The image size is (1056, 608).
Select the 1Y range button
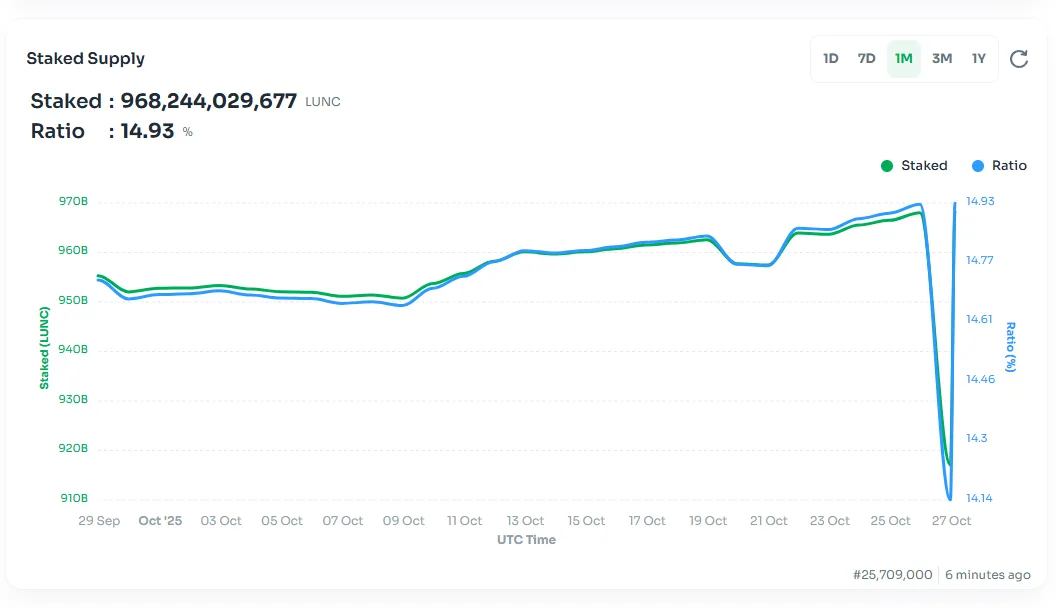click(977, 59)
